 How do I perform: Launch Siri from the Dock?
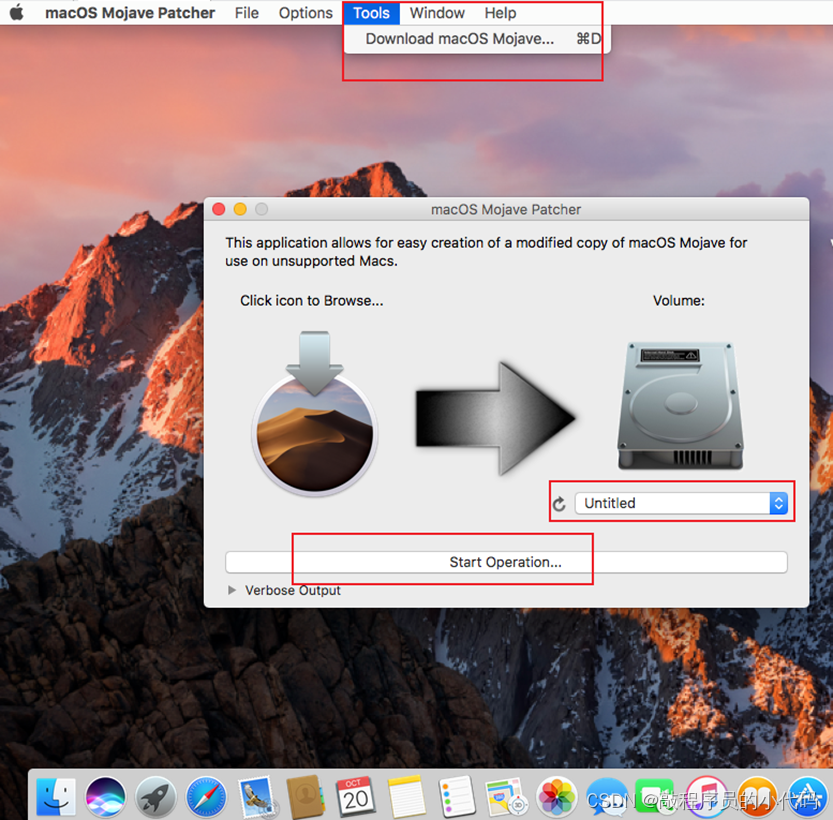pos(105,797)
